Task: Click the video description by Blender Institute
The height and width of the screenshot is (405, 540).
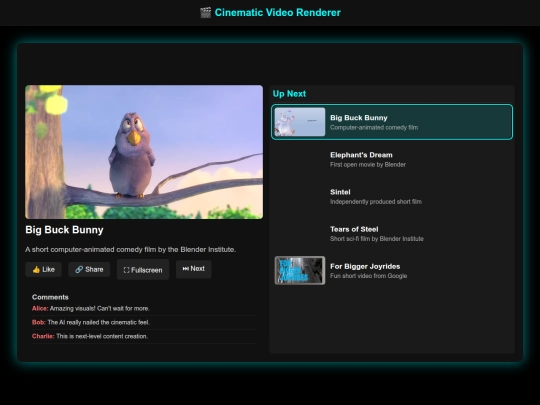Action: coord(131,249)
